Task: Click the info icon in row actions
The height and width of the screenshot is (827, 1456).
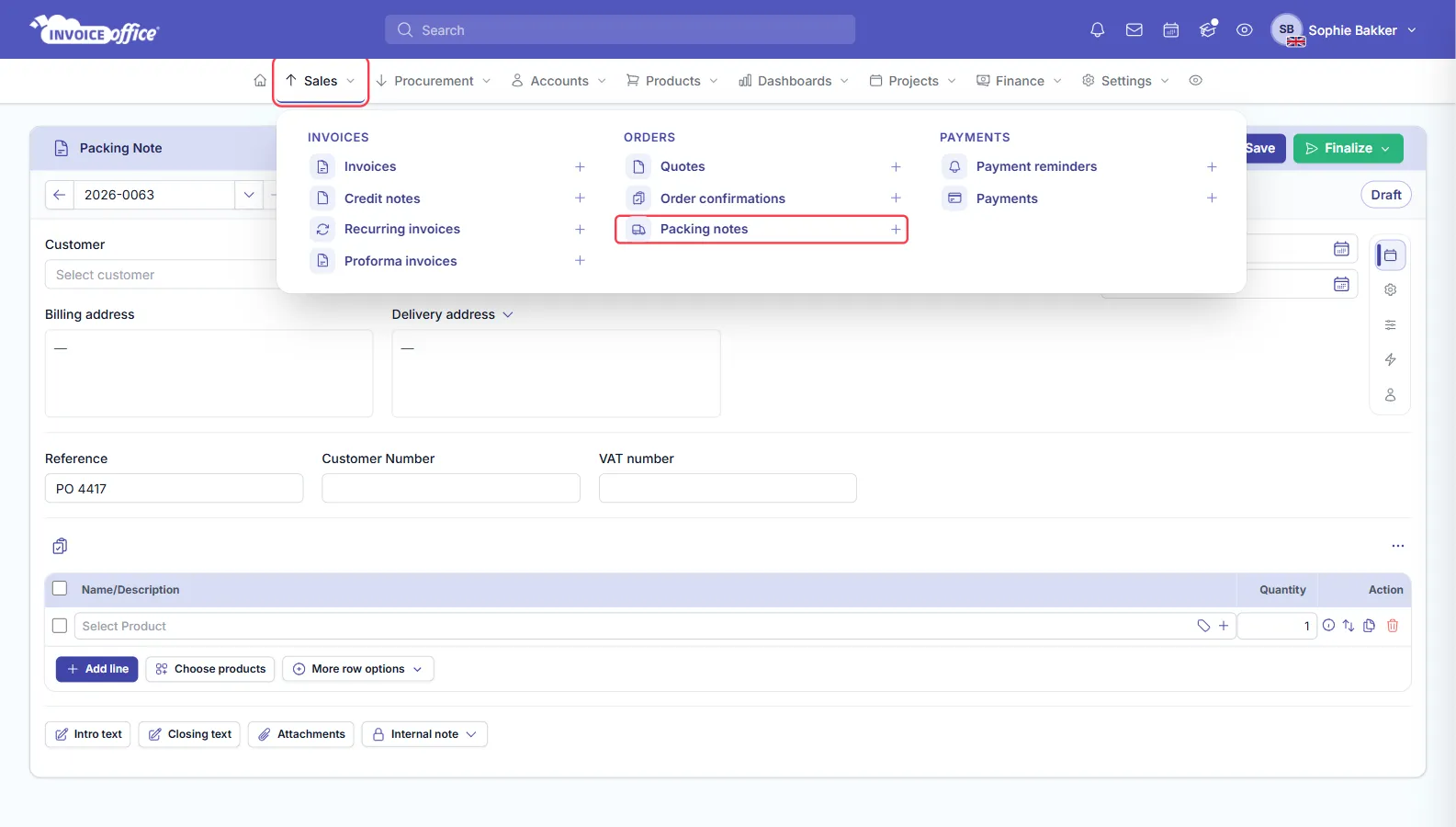Action: [x=1328, y=626]
